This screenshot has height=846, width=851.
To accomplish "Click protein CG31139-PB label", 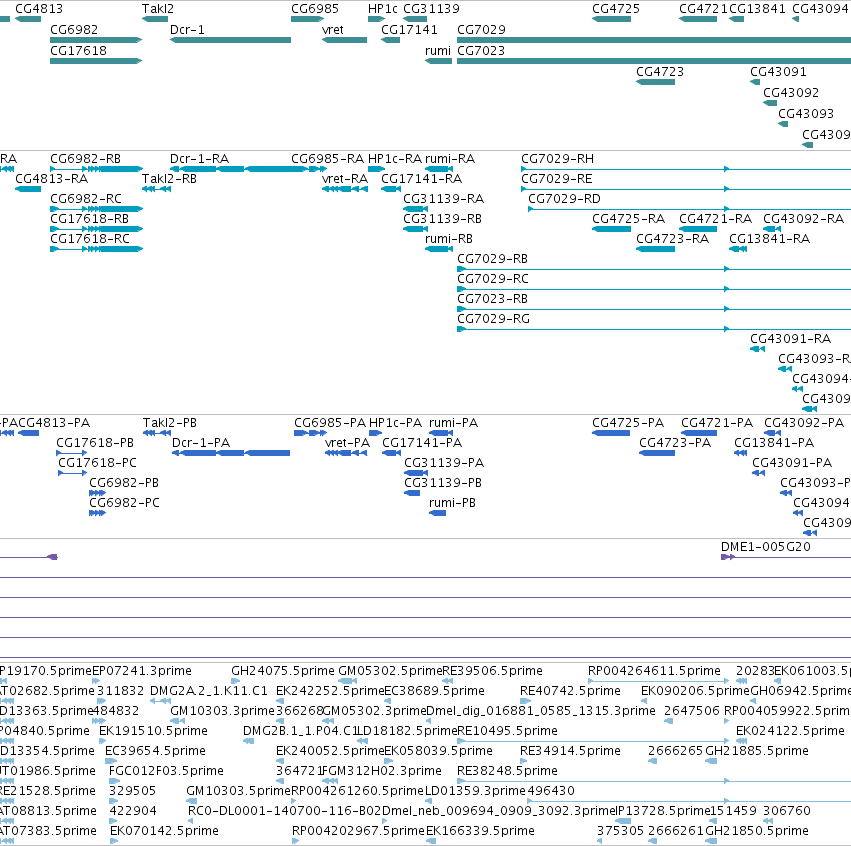I will [x=443, y=484].
